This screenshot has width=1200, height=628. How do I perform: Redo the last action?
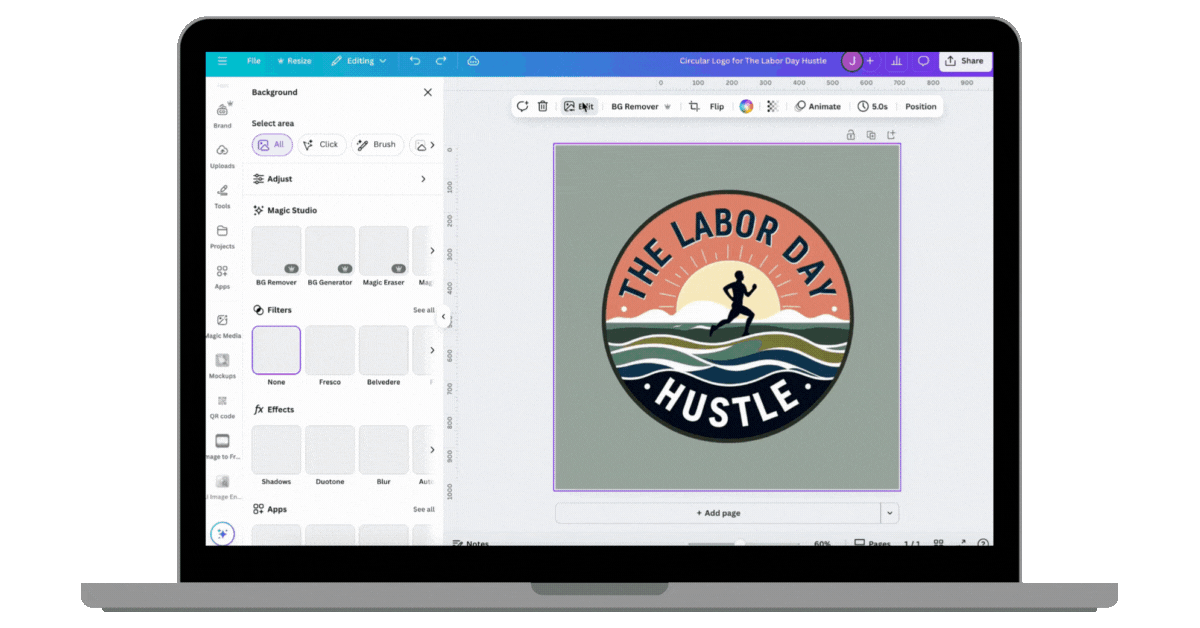pyautogui.click(x=441, y=61)
